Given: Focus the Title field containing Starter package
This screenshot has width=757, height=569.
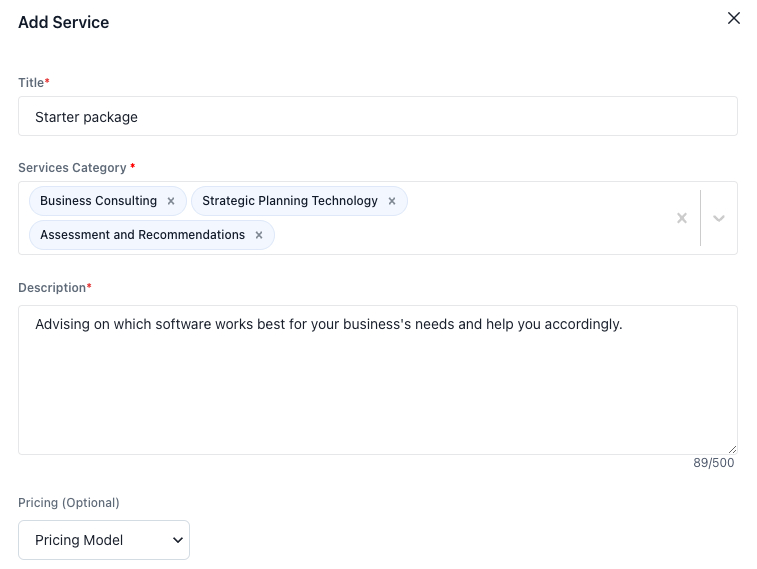Looking at the screenshot, I should (378, 117).
